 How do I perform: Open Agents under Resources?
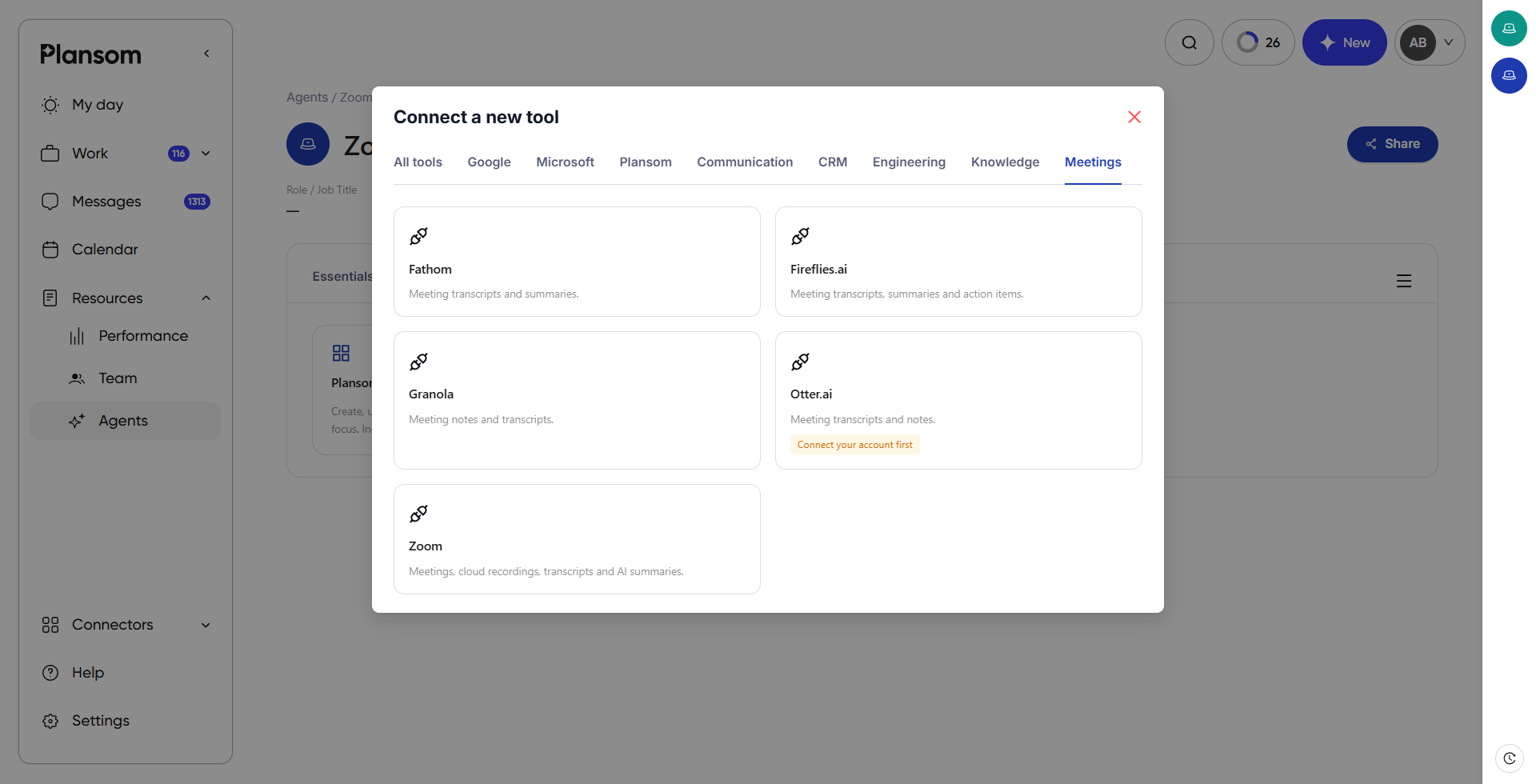123,421
